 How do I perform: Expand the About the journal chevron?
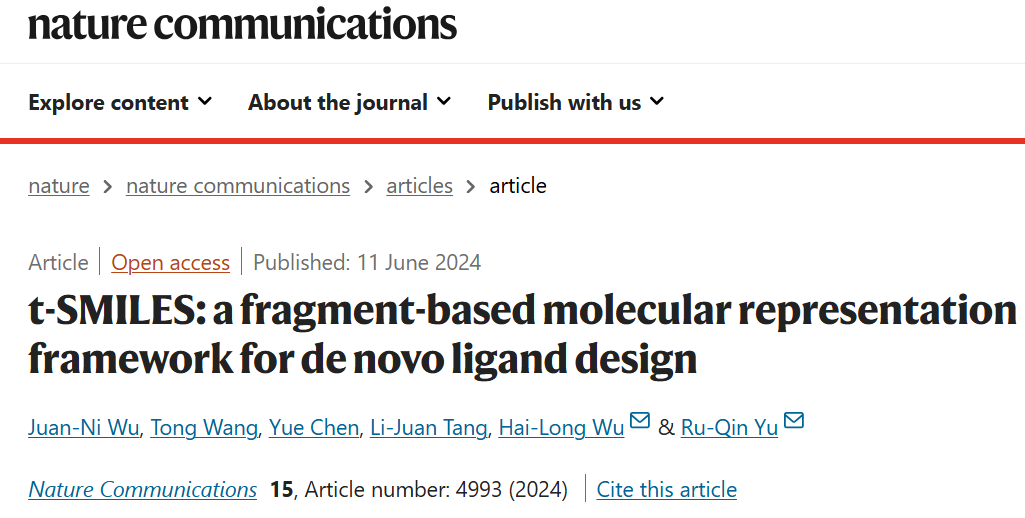tap(444, 101)
